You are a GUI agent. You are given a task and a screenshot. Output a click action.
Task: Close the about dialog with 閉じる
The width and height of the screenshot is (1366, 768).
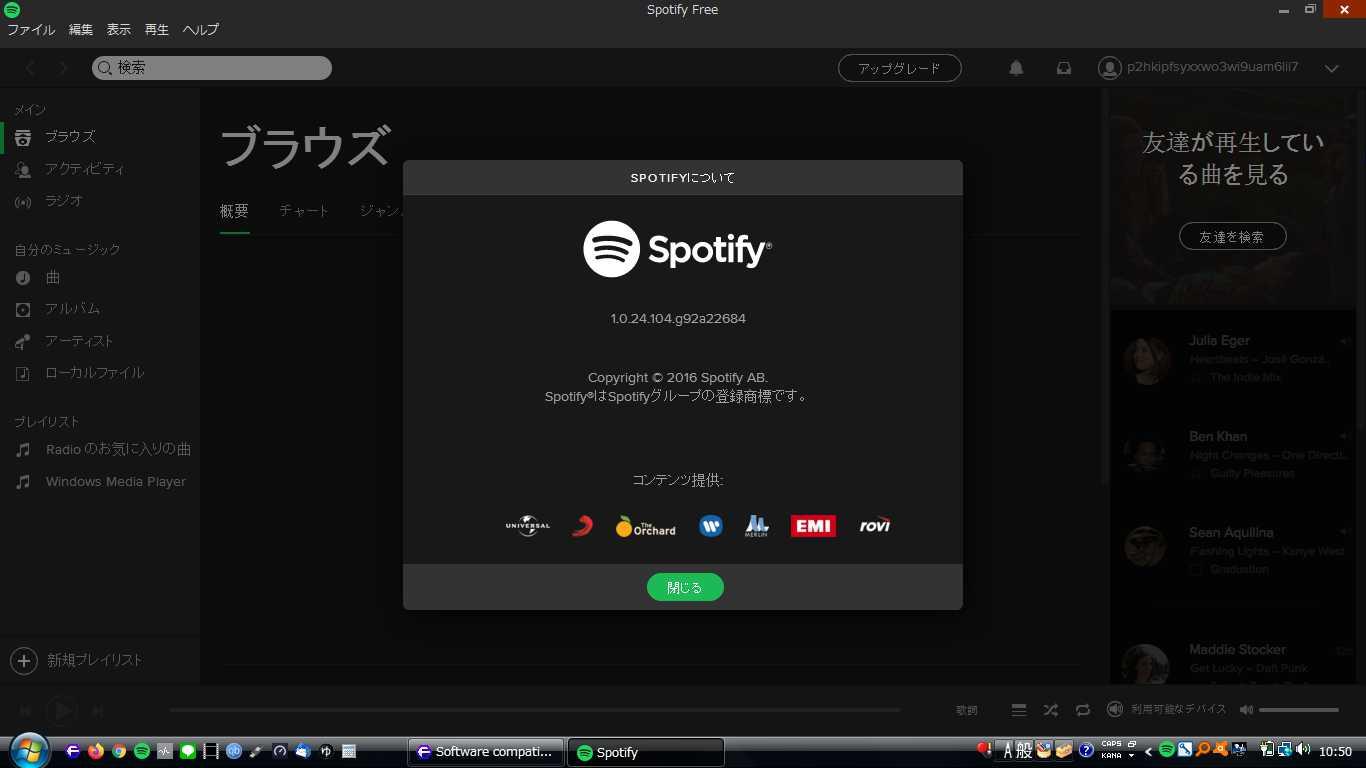[685, 587]
